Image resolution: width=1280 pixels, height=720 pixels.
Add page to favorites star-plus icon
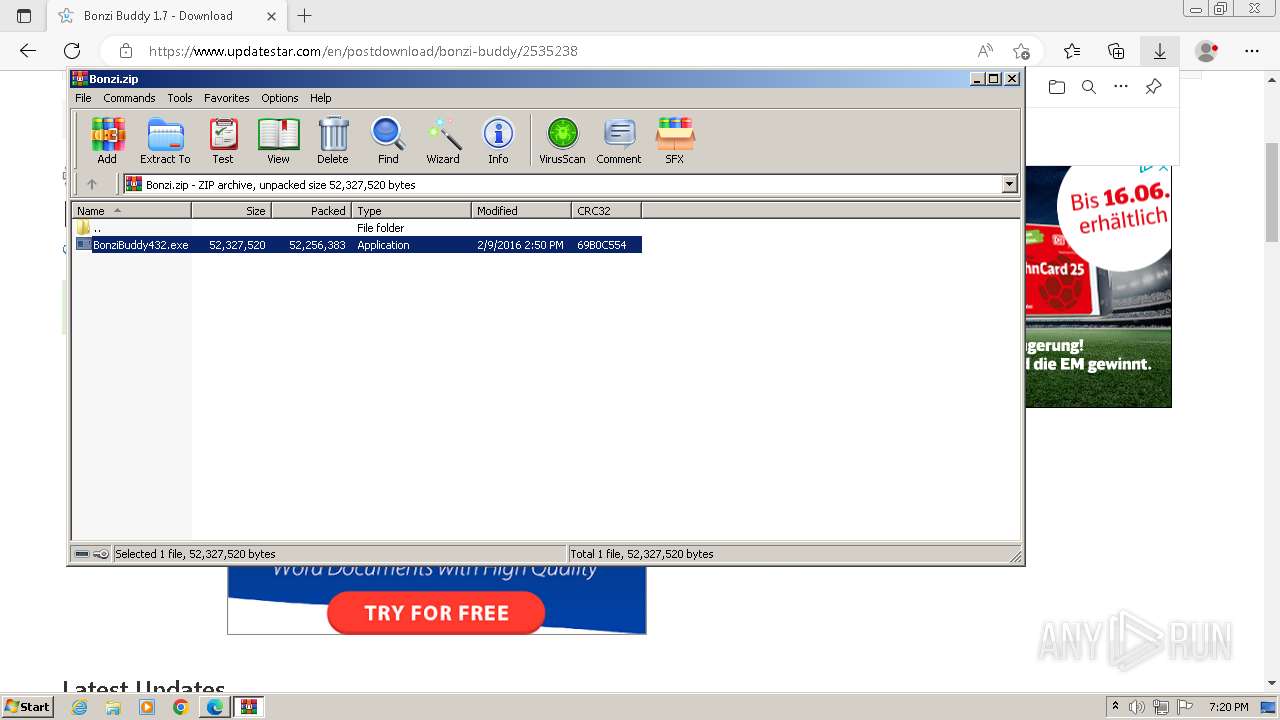pos(1021,51)
